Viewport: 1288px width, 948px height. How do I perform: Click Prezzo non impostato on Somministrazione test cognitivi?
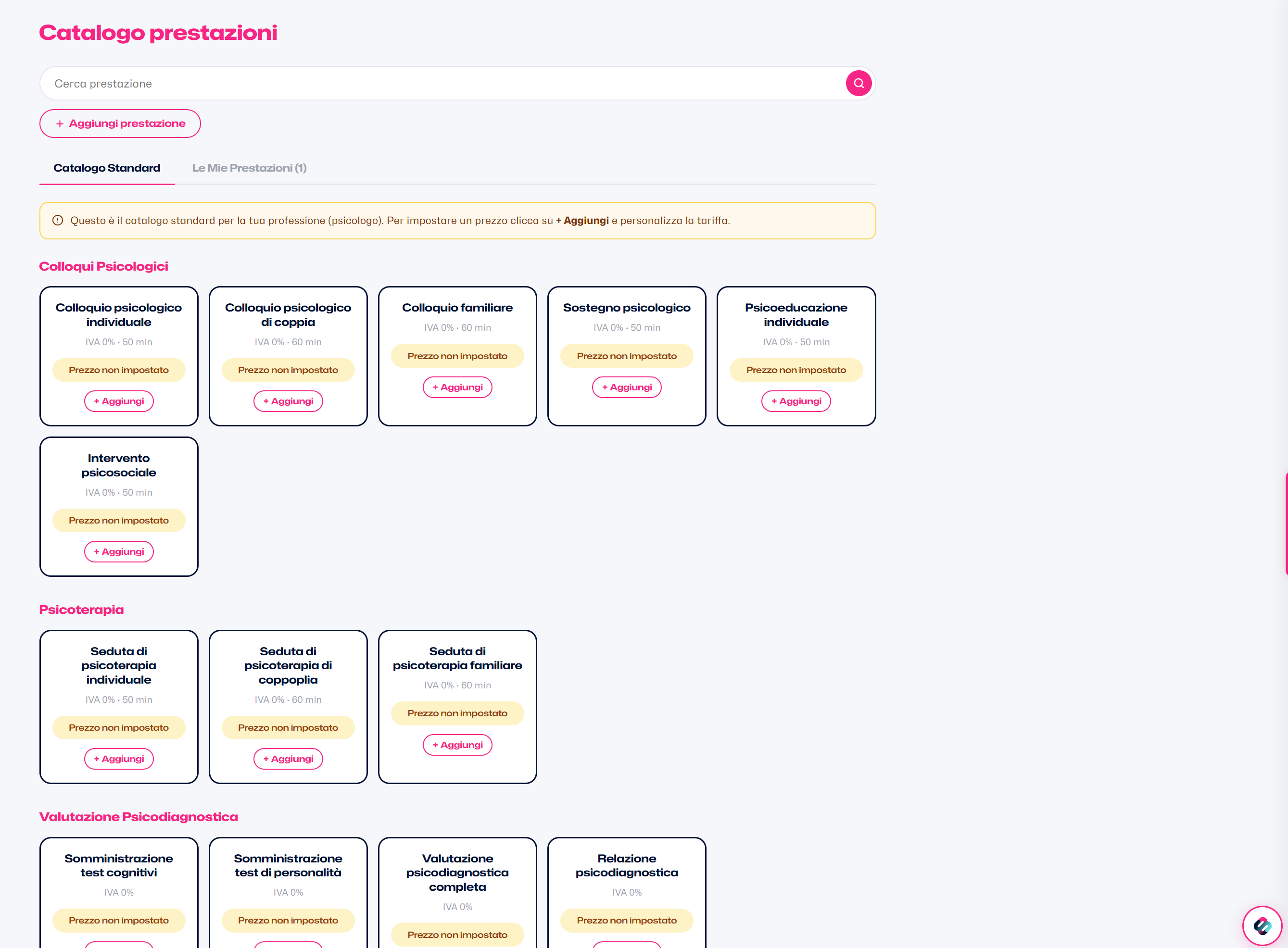tap(119, 921)
